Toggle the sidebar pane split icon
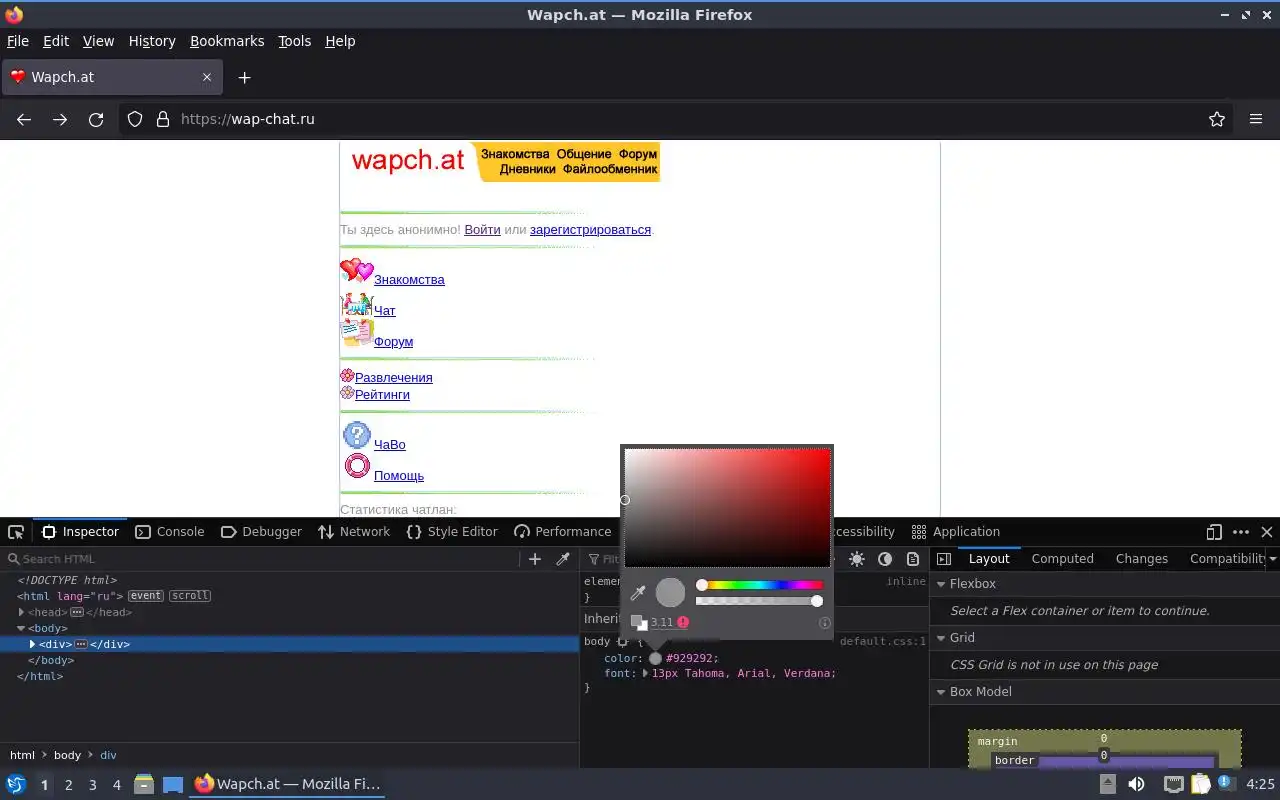This screenshot has height=800, width=1280. point(944,559)
